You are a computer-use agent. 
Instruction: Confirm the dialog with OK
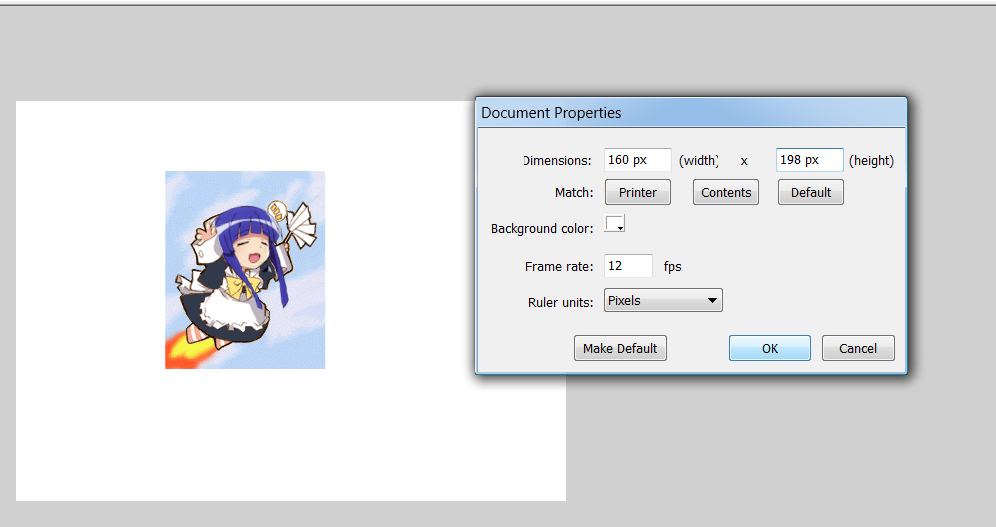tap(769, 348)
